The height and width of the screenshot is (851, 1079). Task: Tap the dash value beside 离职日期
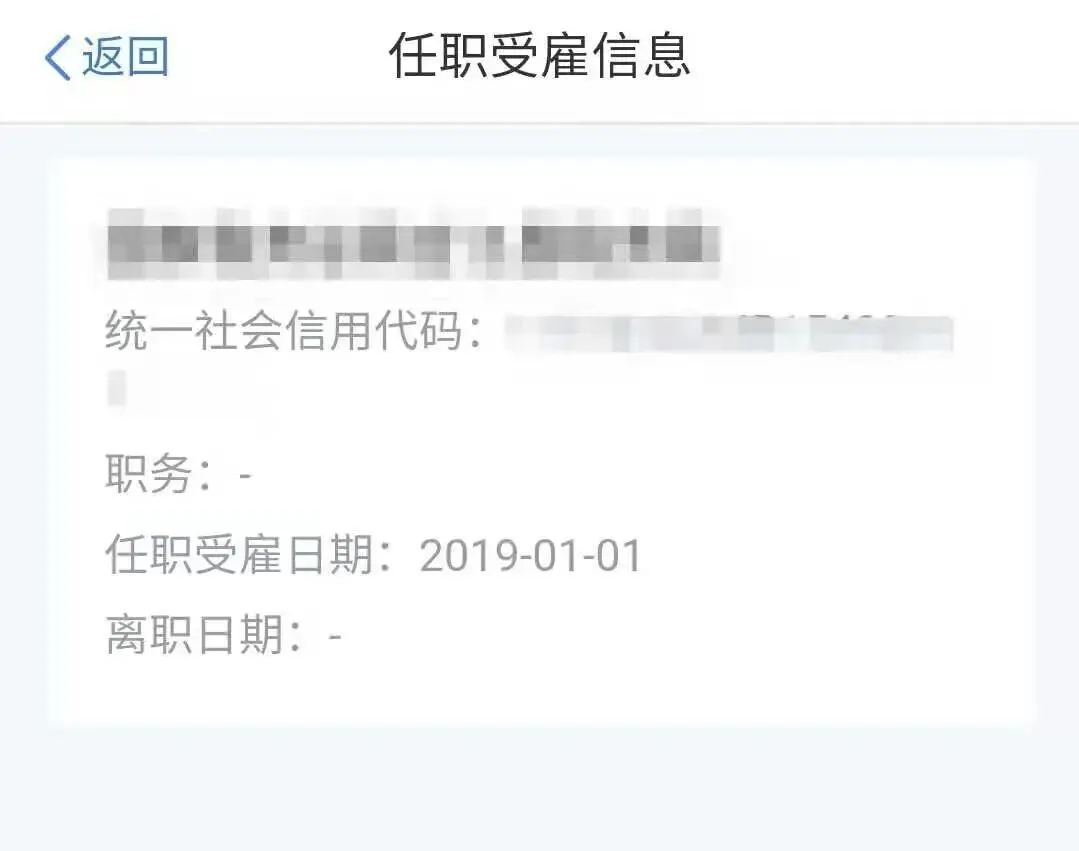tap(335, 636)
